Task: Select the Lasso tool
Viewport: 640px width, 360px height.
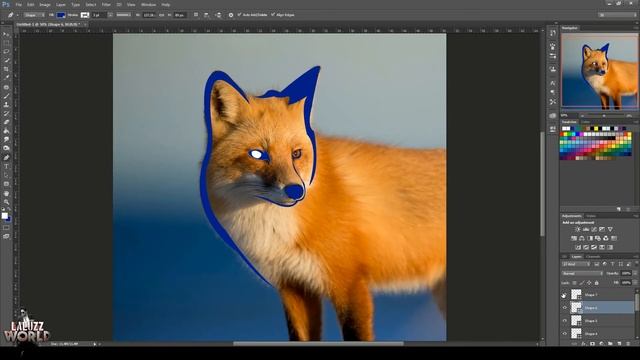Action: coord(6,51)
